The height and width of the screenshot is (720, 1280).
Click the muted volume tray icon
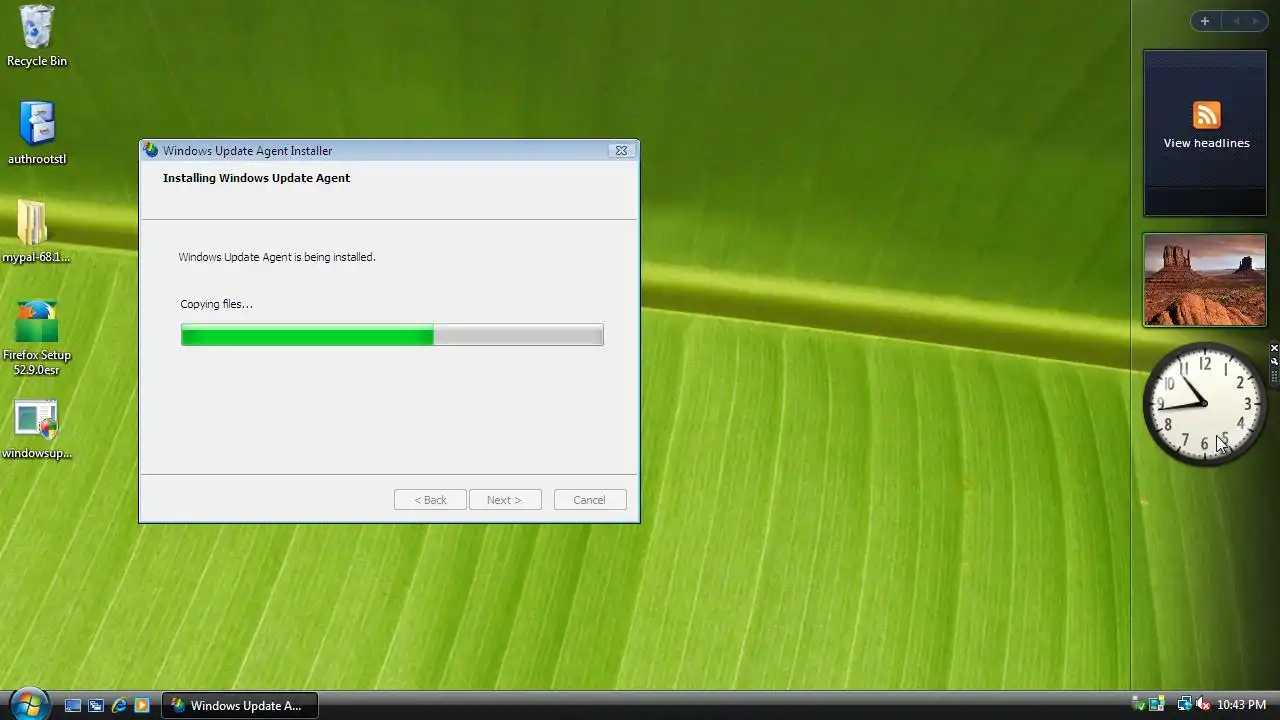1203,705
